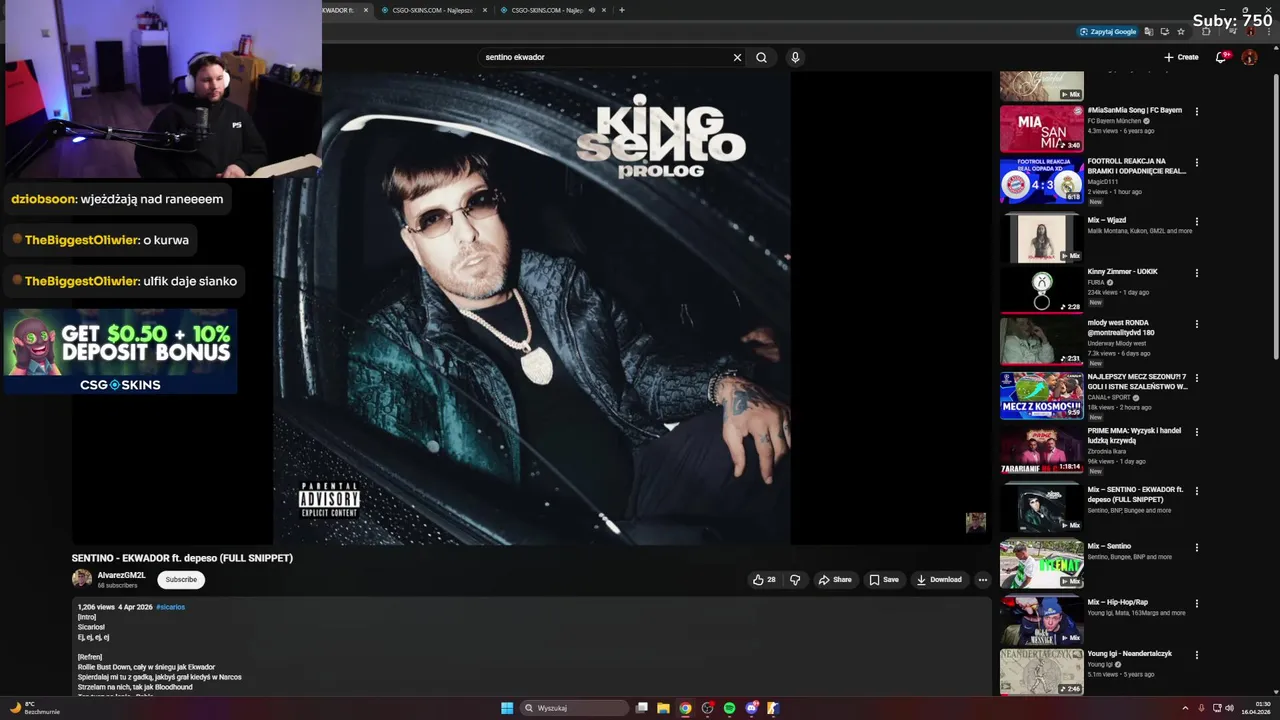Open a new browser tab

click(x=622, y=10)
